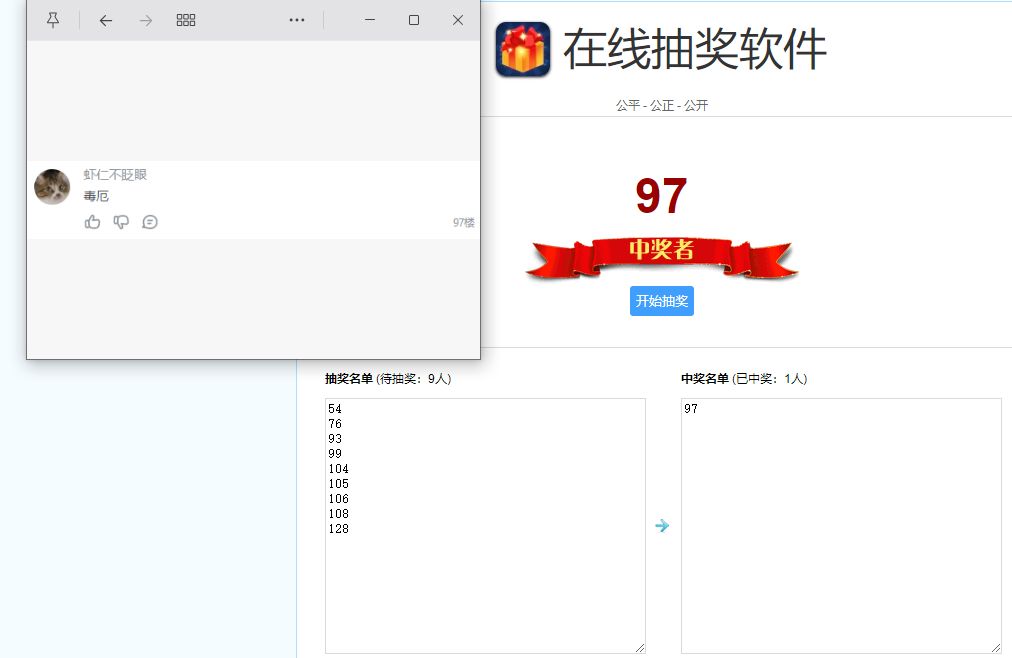Screen dimensions: 1012x658
Task: Click the gift box lottery logo
Action: [x=523, y=50]
